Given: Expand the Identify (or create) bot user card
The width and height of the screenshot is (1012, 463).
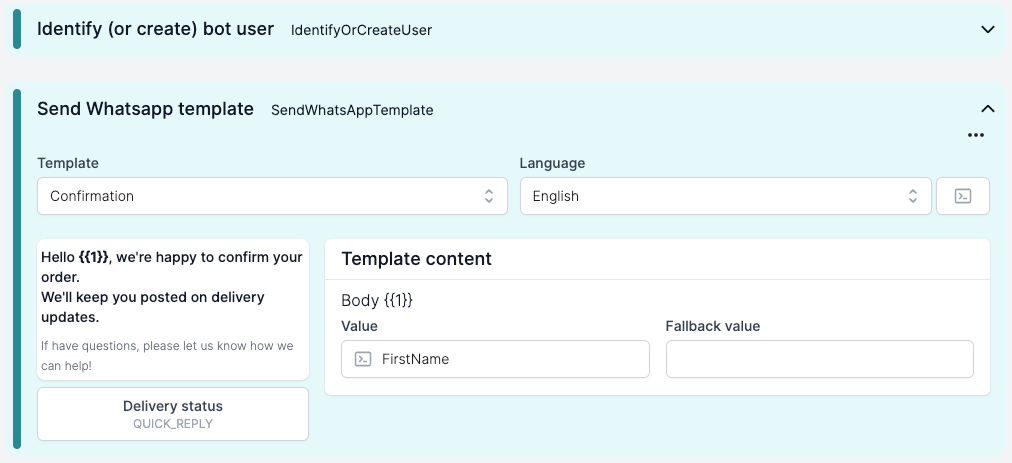Looking at the screenshot, I should point(987,30).
